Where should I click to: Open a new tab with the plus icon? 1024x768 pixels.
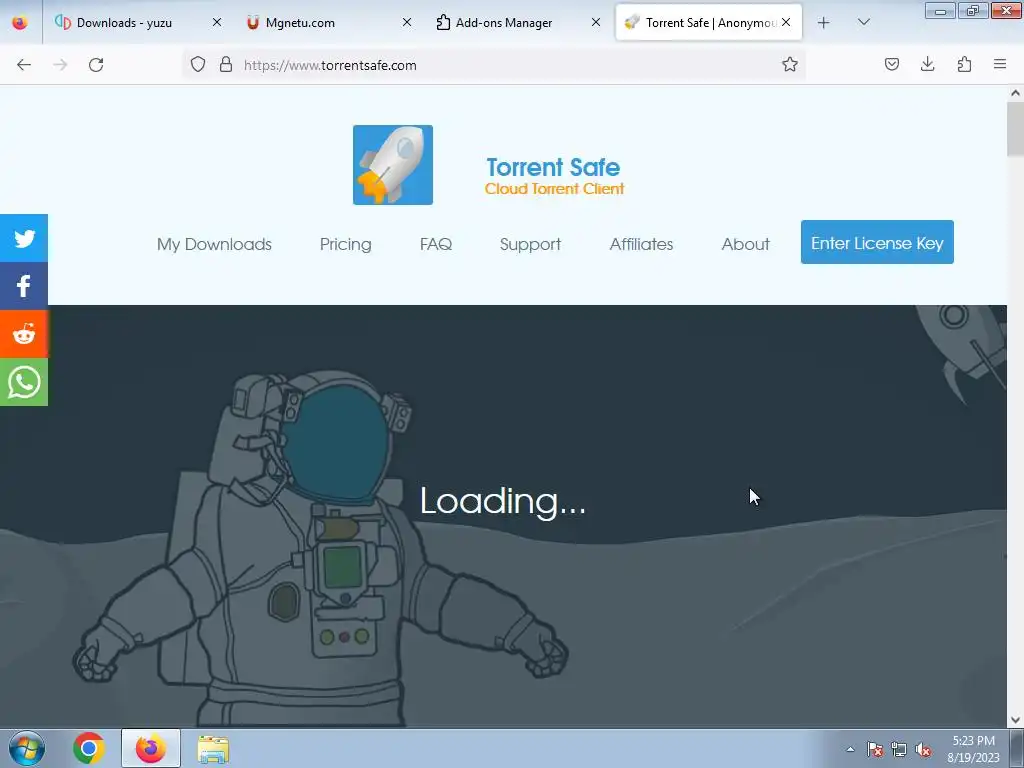pos(824,23)
